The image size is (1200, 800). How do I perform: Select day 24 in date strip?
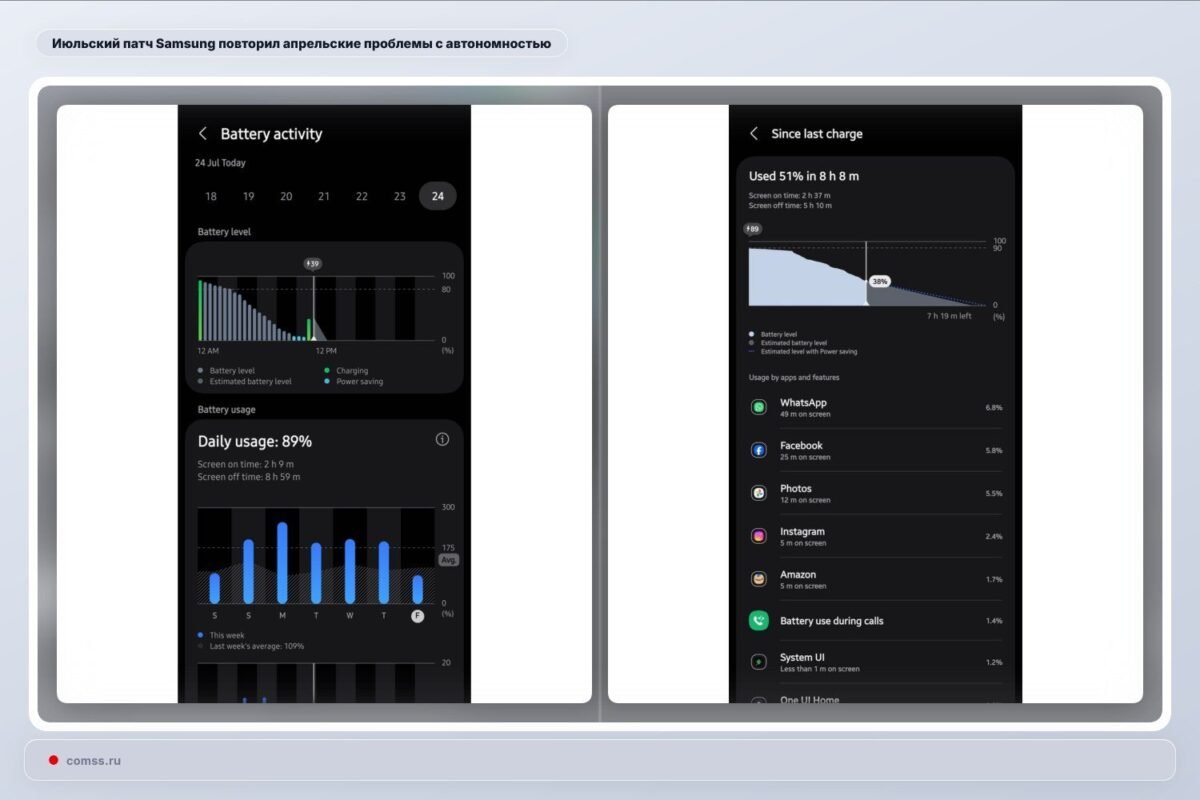[x=438, y=197]
